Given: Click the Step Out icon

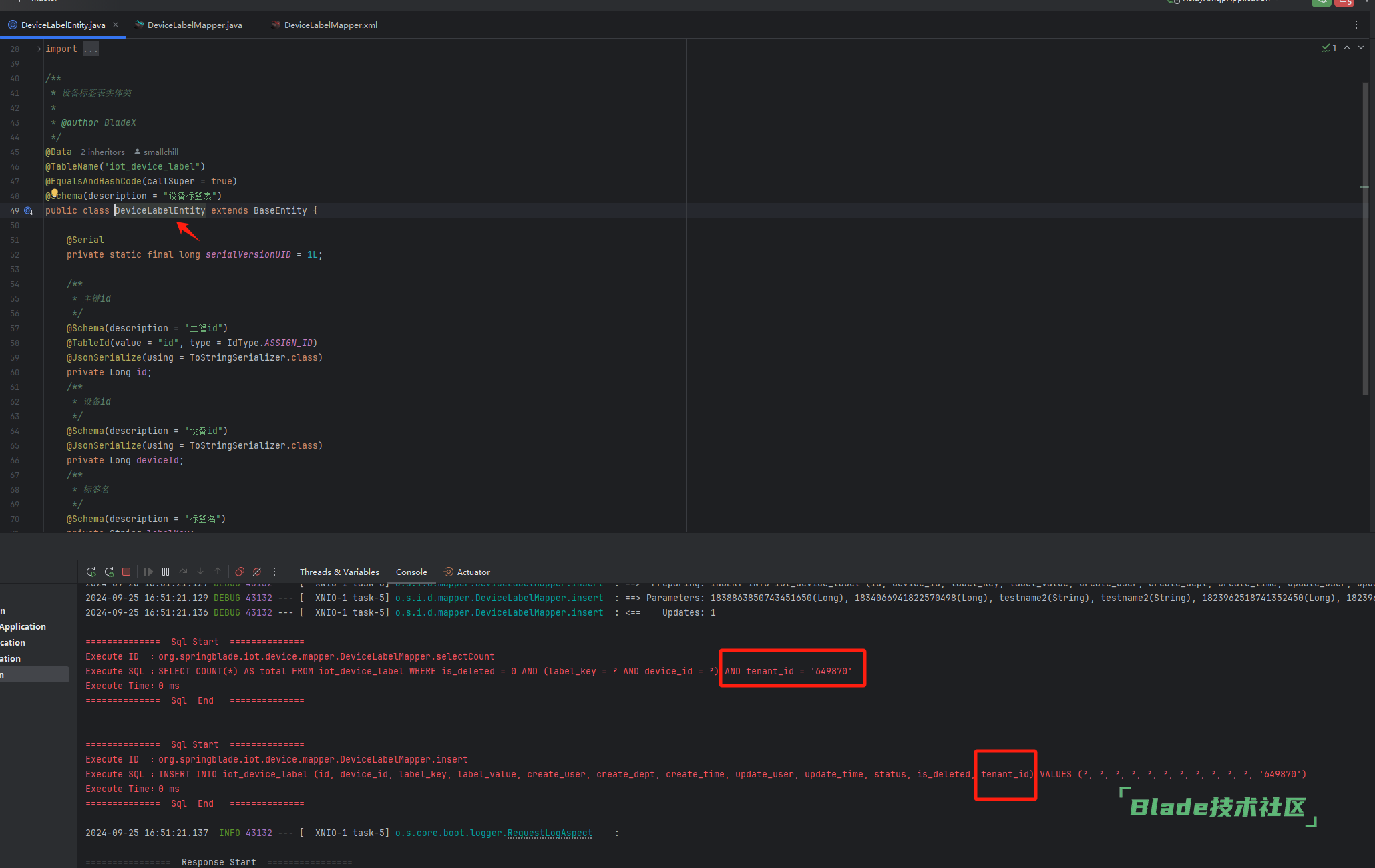Looking at the screenshot, I should pos(218,572).
